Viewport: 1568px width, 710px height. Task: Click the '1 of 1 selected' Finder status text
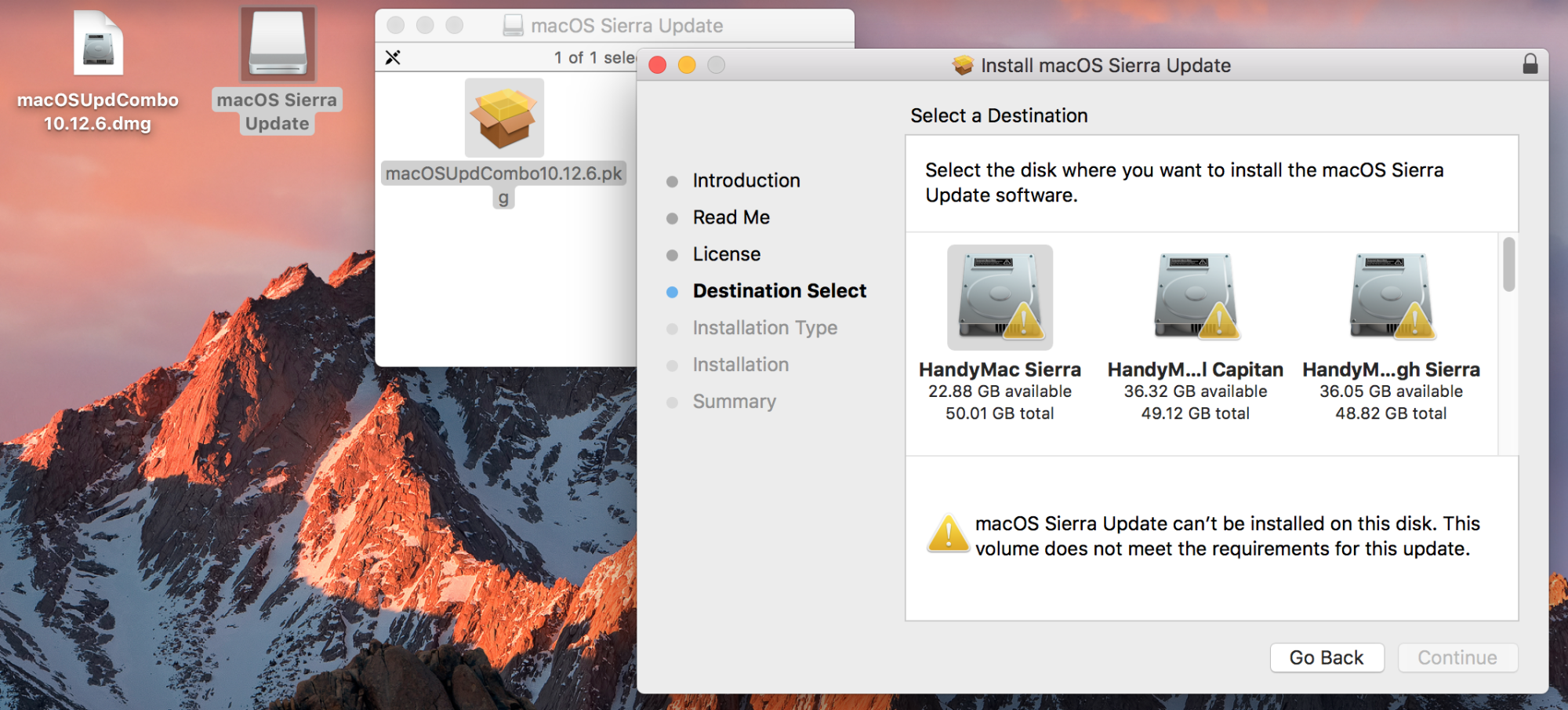coord(595,57)
